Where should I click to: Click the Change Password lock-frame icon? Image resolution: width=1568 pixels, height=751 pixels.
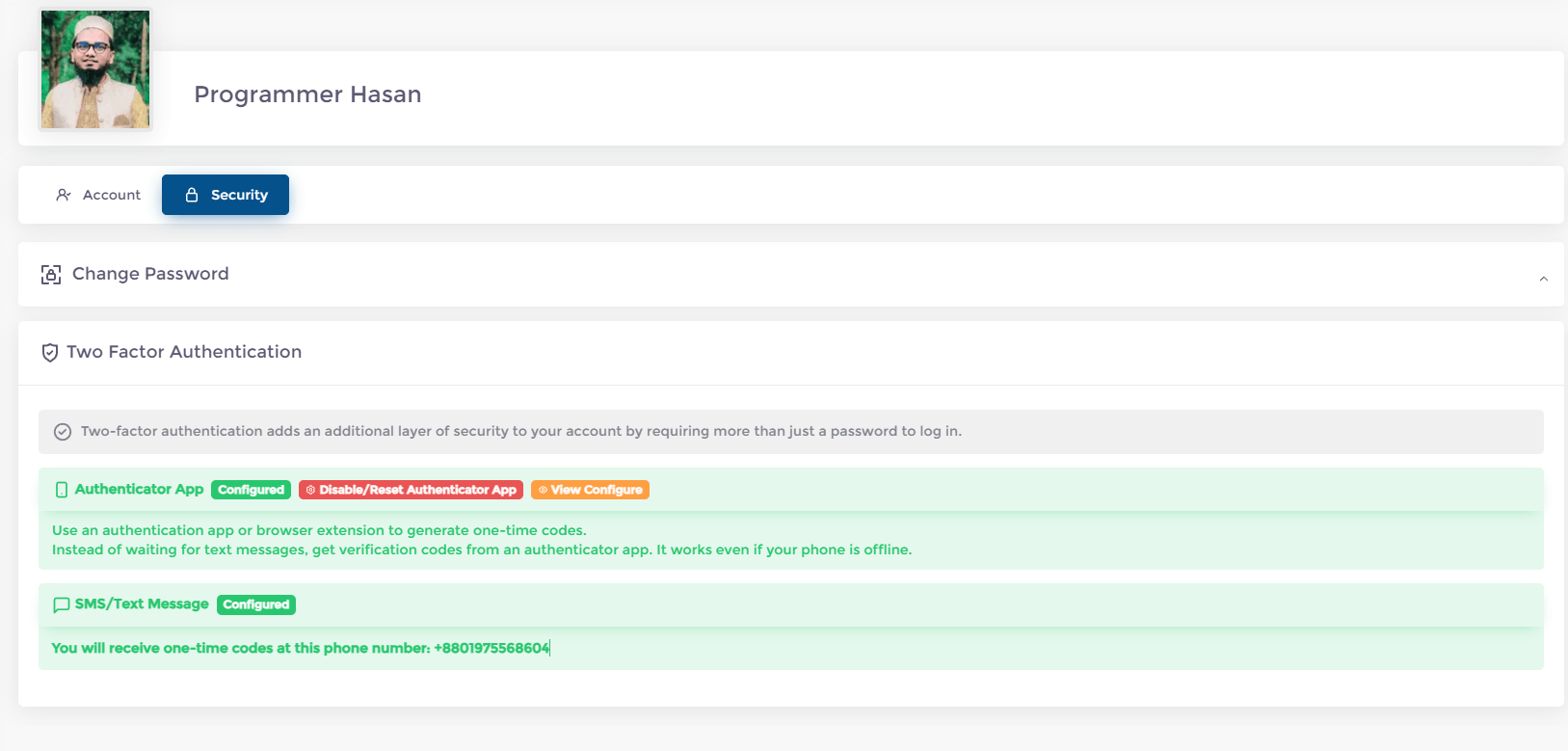point(51,275)
